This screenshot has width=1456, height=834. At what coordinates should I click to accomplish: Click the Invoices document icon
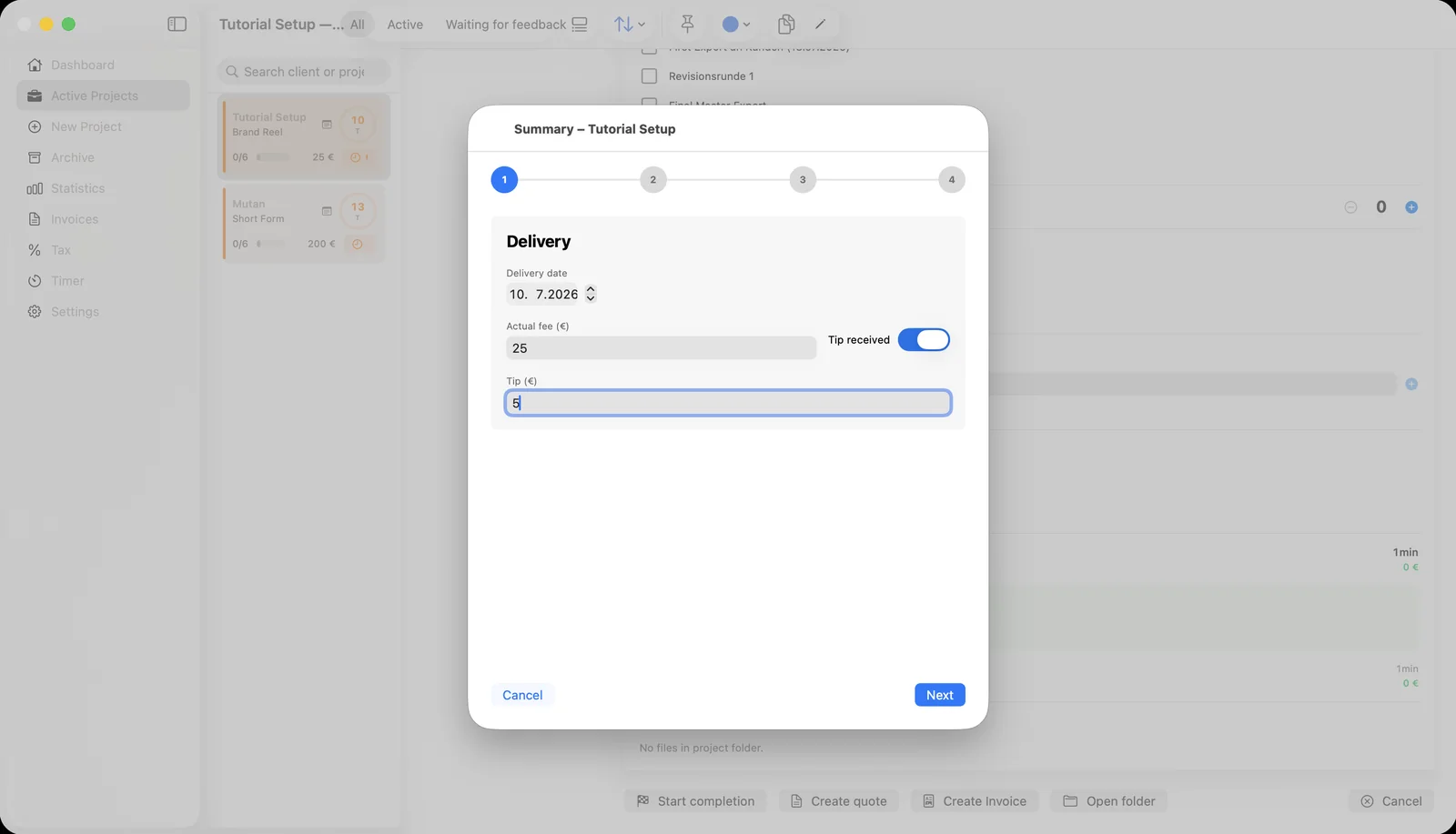coord(35,219)
